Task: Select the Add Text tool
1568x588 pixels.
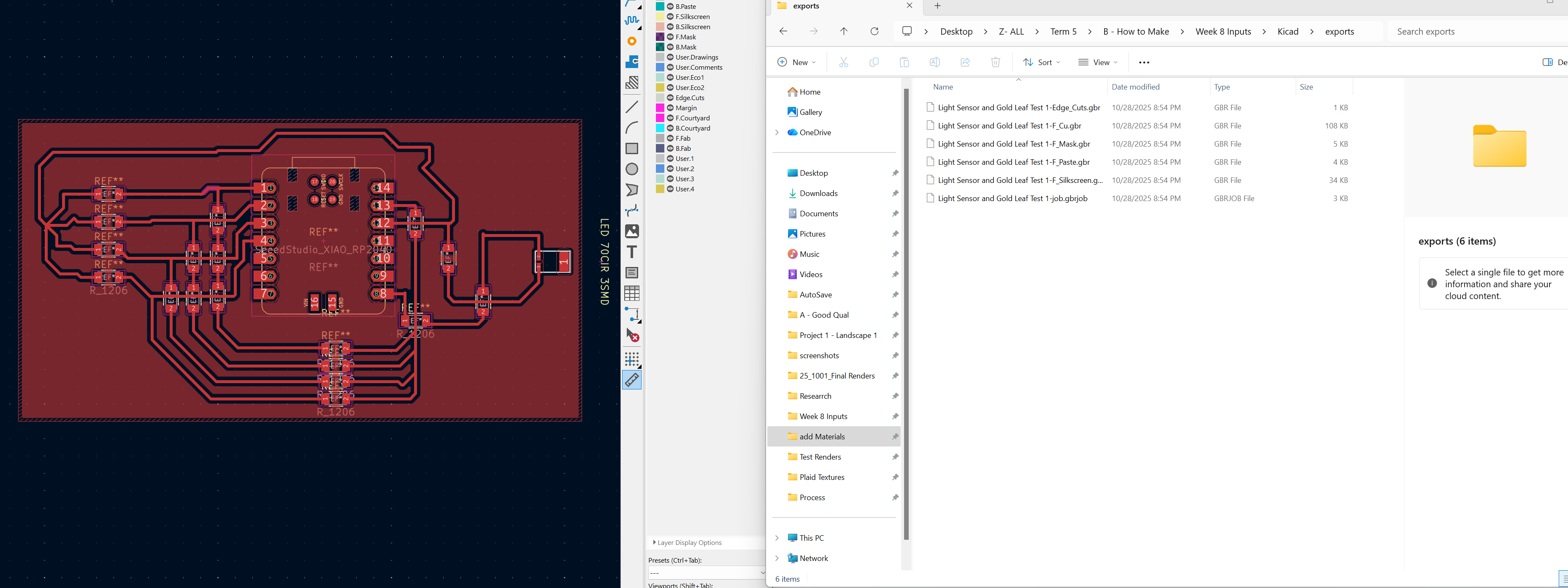Action: 632,252
